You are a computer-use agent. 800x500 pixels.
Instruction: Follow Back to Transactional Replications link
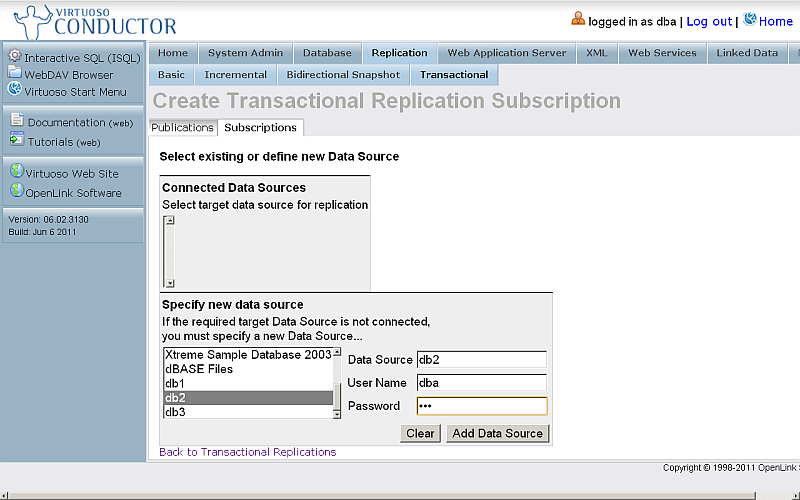[247, 452]
